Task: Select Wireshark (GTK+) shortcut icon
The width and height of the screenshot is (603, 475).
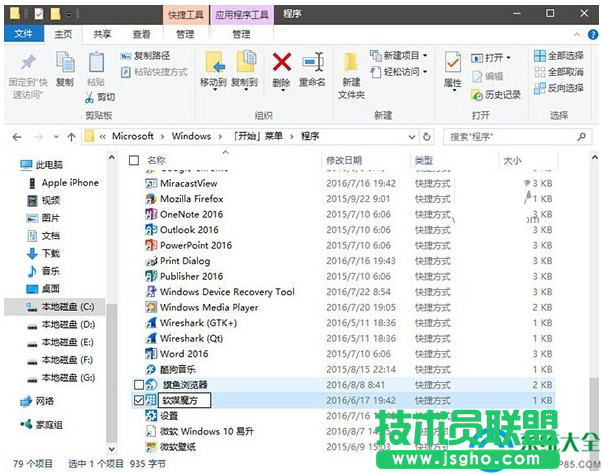Action: coord(150,322)
